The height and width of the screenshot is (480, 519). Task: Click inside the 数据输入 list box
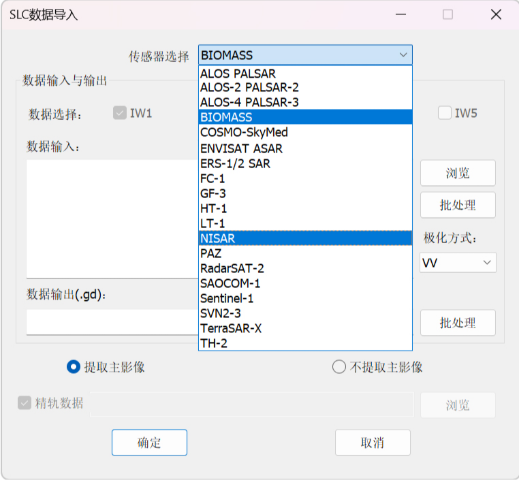(x=112, y=219)
